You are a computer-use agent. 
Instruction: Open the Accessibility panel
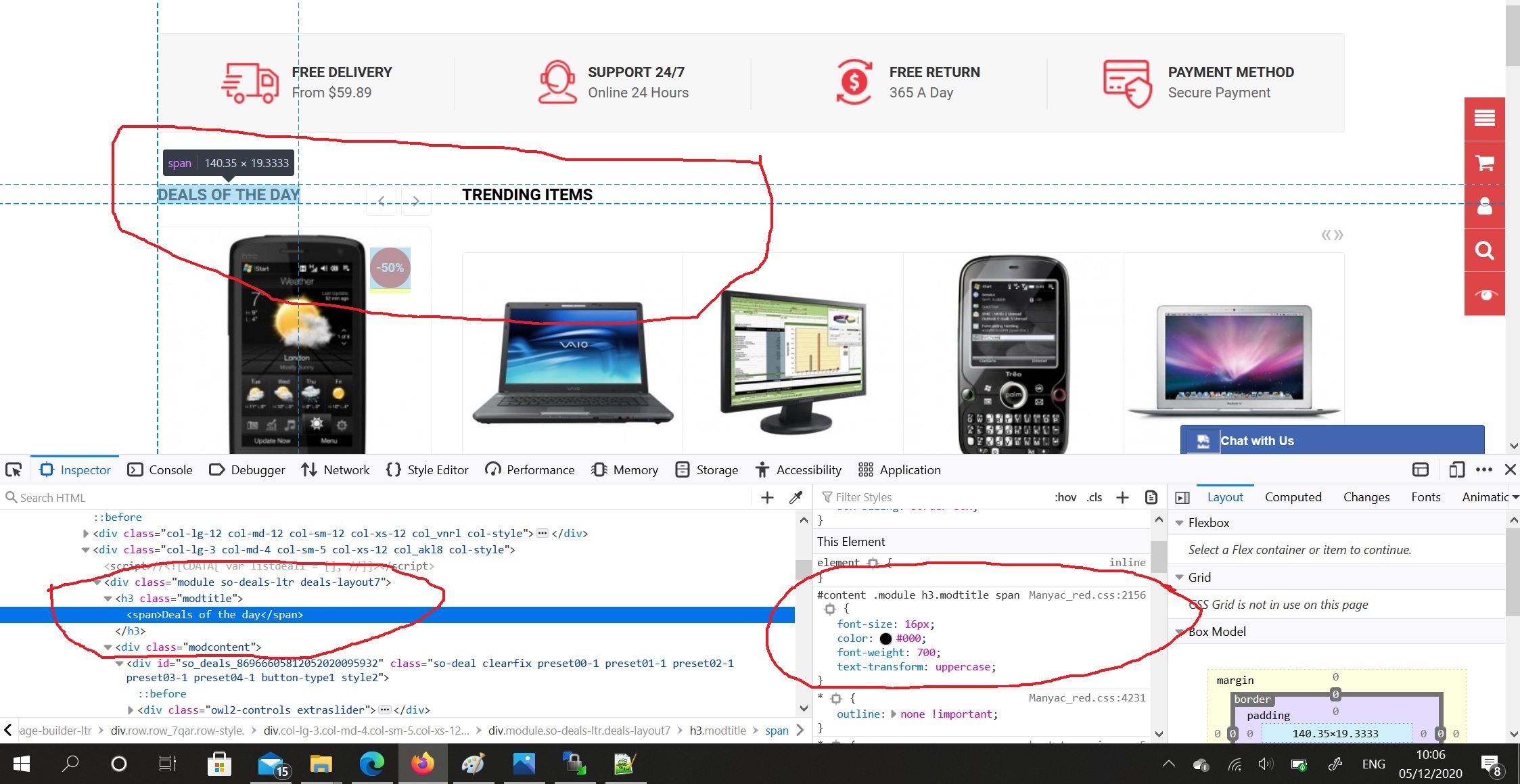pos(798,469)
